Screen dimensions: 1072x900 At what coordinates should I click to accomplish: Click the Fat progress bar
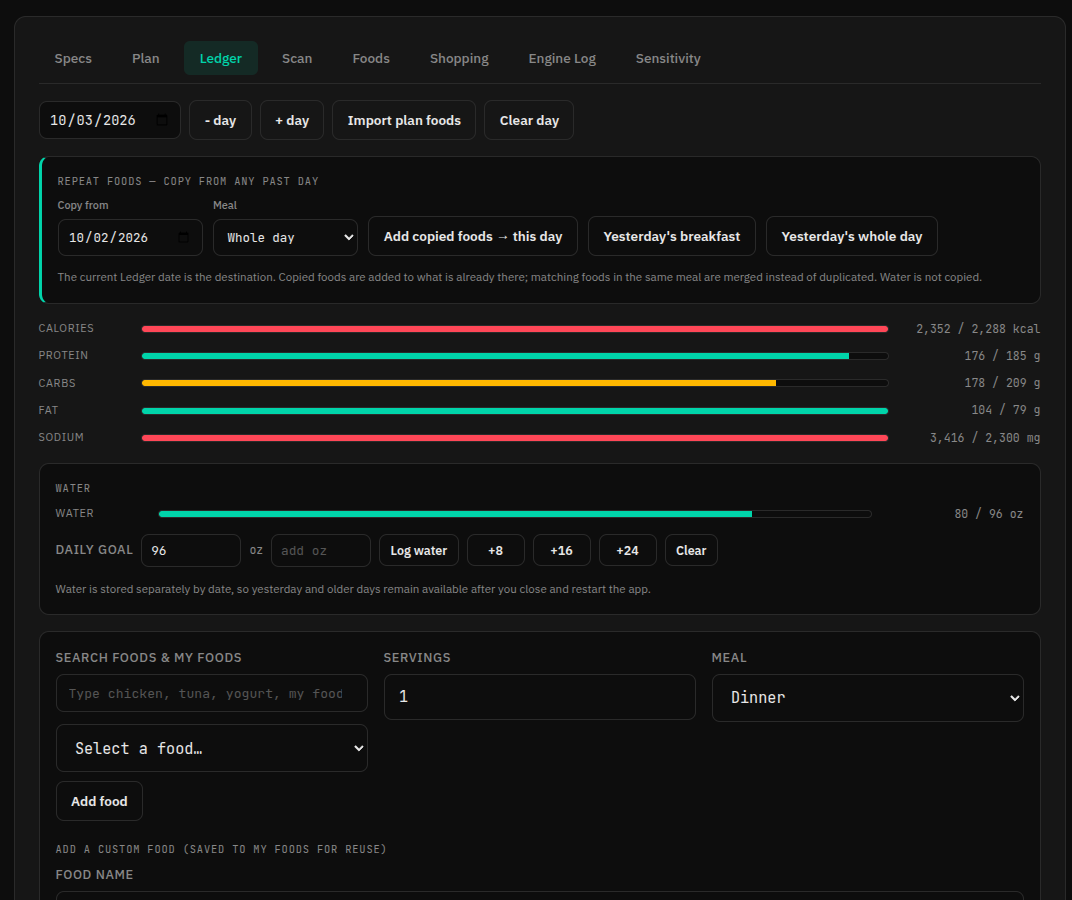pos(515,410)
